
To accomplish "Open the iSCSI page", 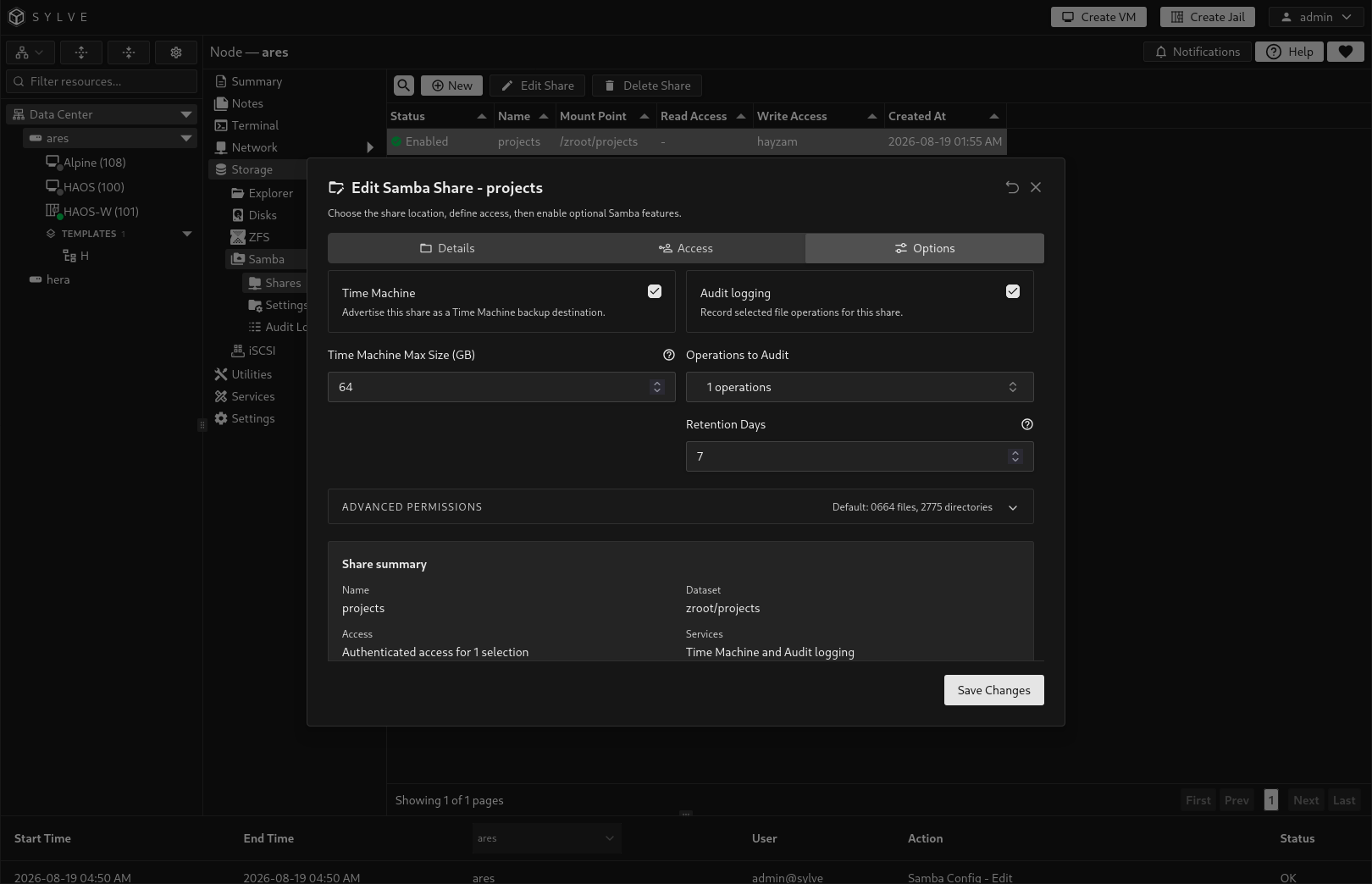I will click(253, 351).
